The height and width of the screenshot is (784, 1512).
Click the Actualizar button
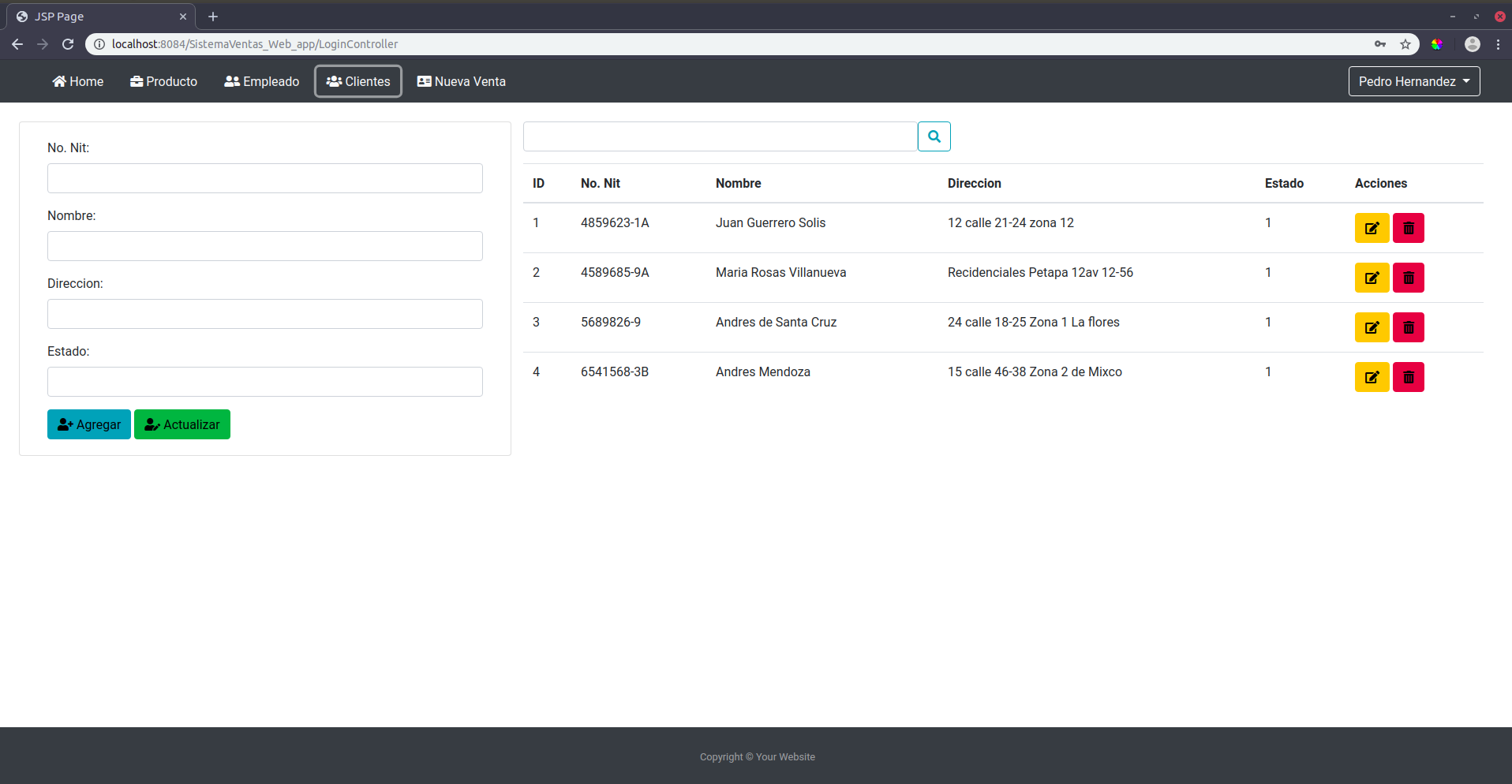pos(182,424)
